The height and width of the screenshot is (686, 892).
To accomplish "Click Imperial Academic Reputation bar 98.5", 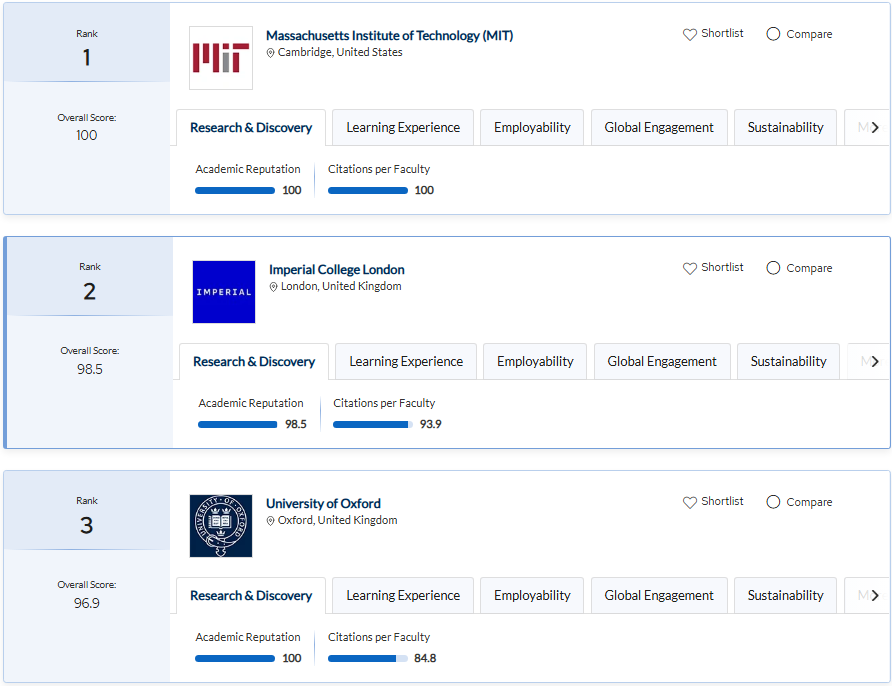I will pyautogui.click(x=238, y=424).
